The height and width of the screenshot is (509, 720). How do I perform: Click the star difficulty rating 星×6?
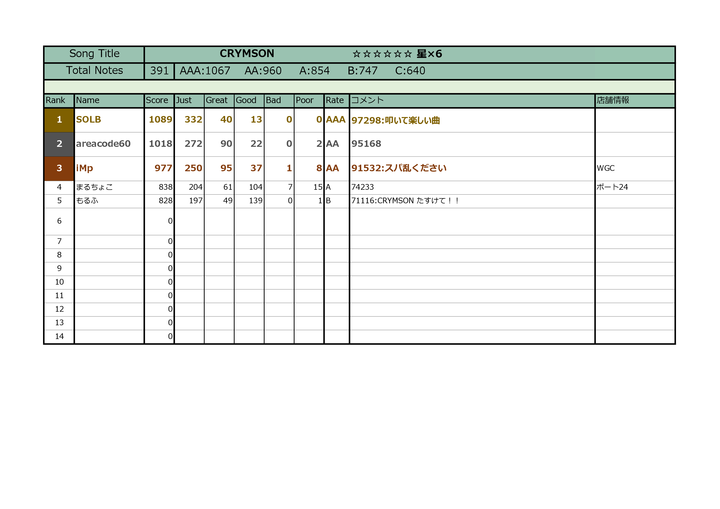point(397,54)
